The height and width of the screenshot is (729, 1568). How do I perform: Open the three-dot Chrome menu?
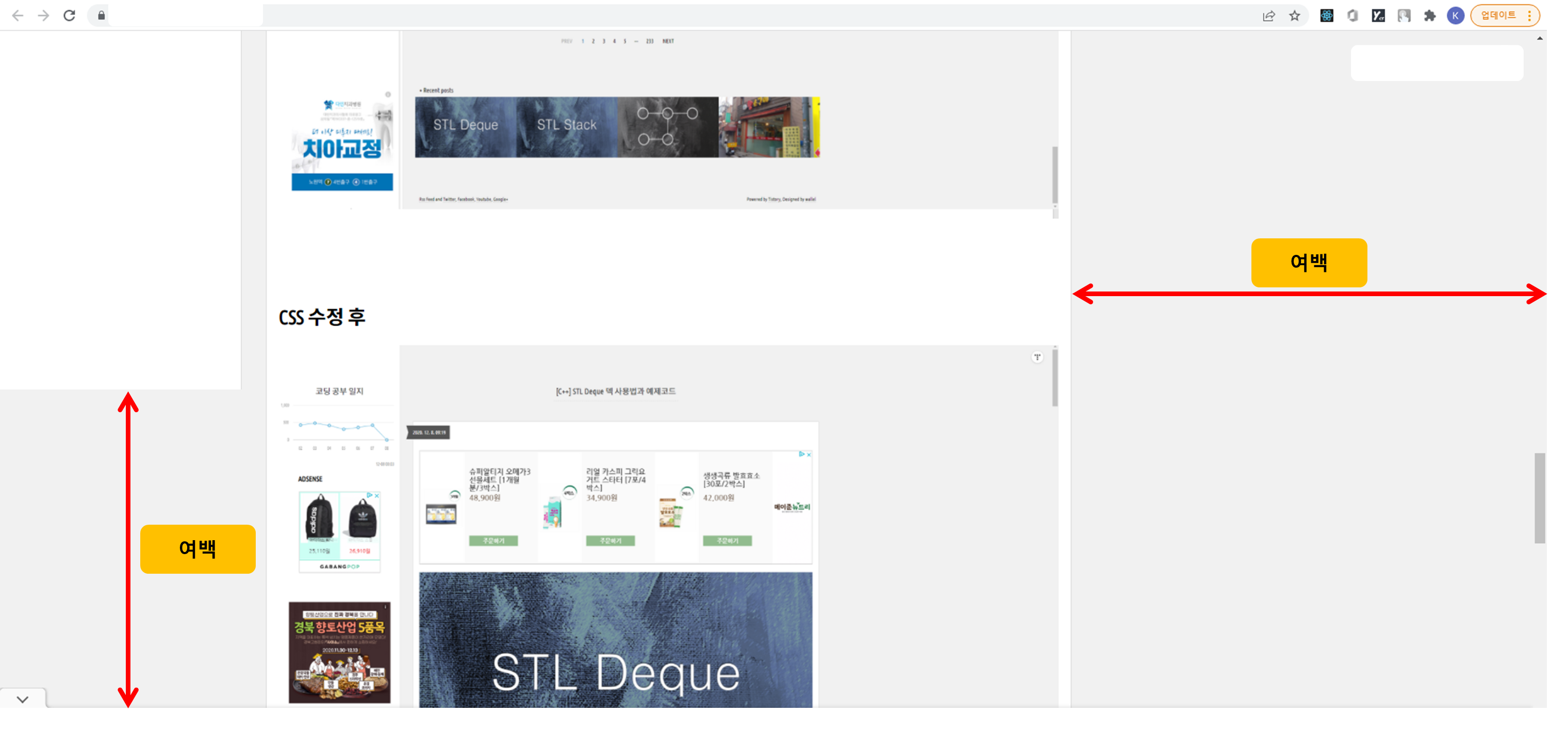(1529, 16)
